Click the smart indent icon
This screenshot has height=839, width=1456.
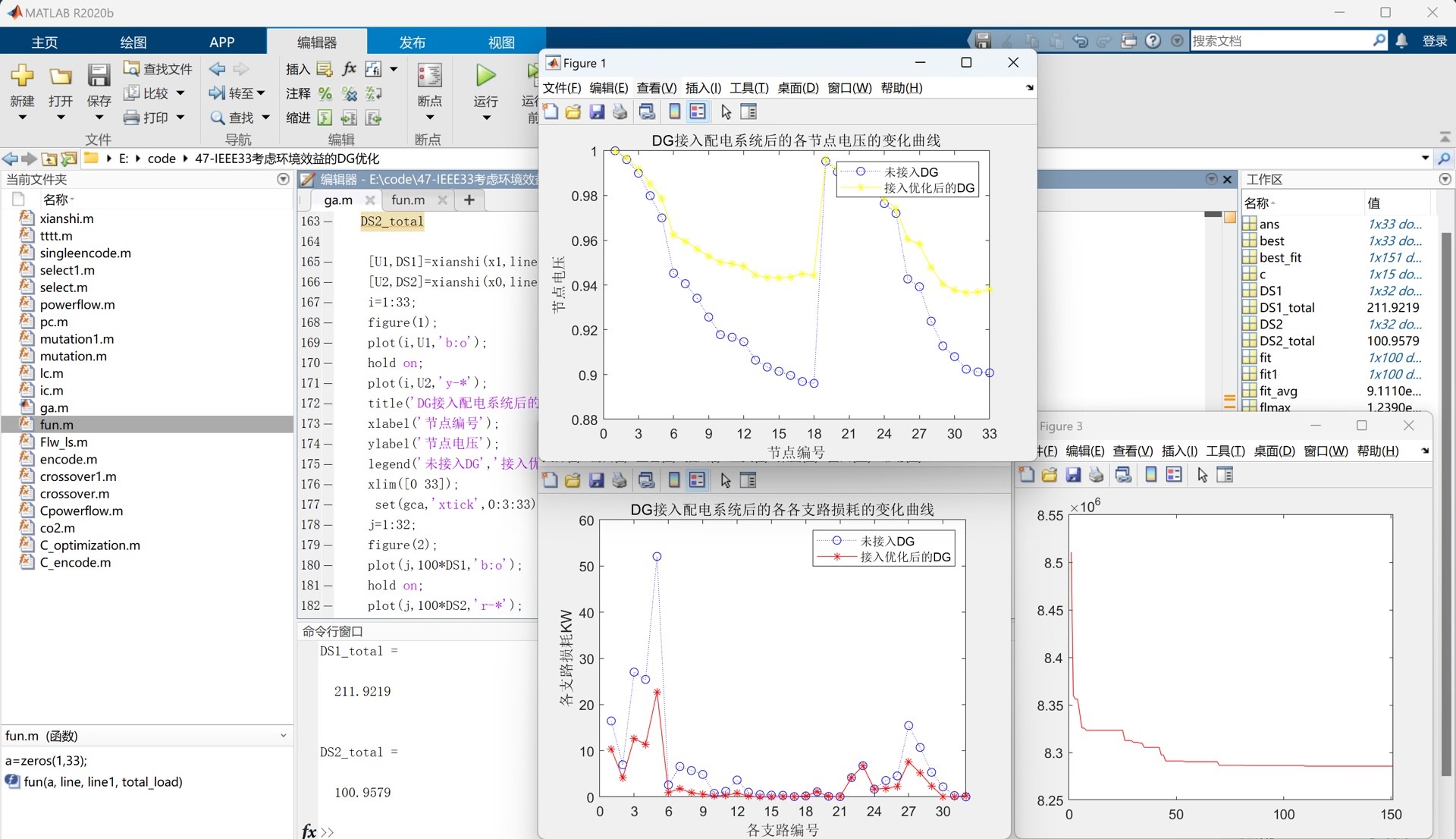point(325,118)
